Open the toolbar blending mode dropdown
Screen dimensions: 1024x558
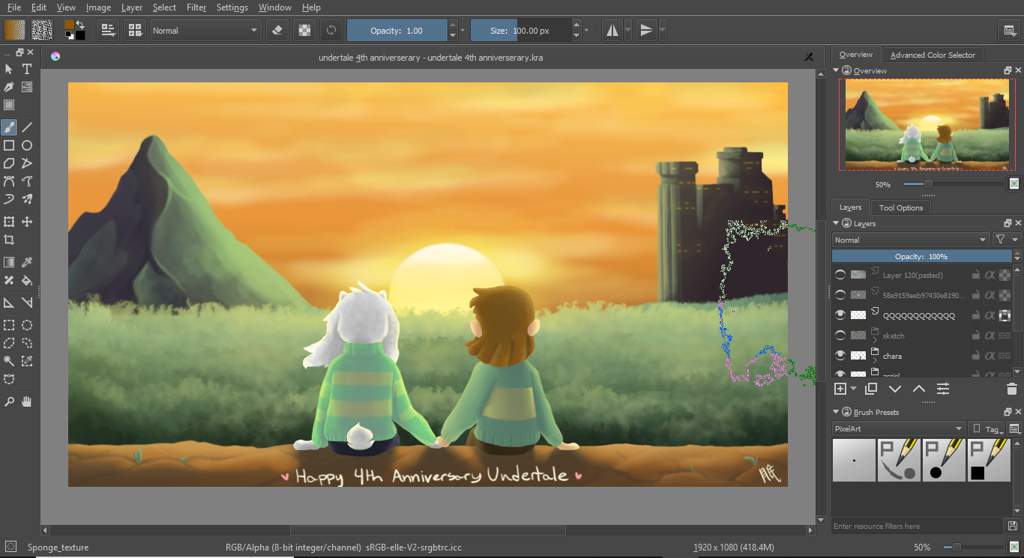click(204, 30)
